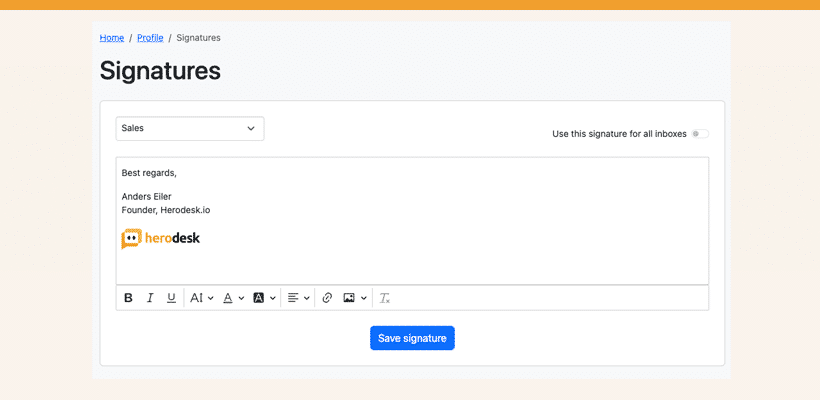Apply italic formatting with the I icon
The width and height of the screenshot is (820, 400).
coord(150,298)
